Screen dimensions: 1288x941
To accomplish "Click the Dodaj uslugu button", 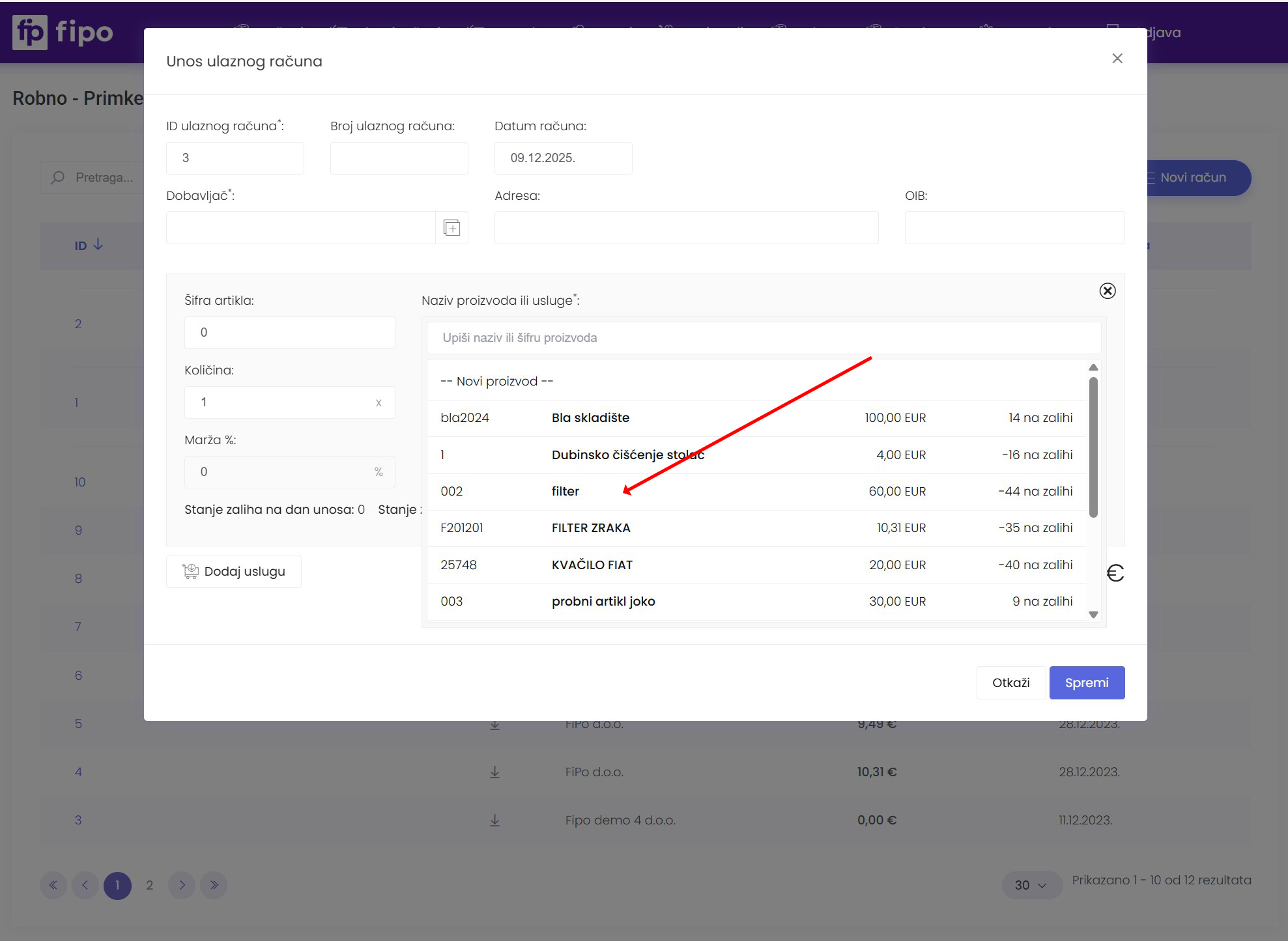I will coord(234,572).
